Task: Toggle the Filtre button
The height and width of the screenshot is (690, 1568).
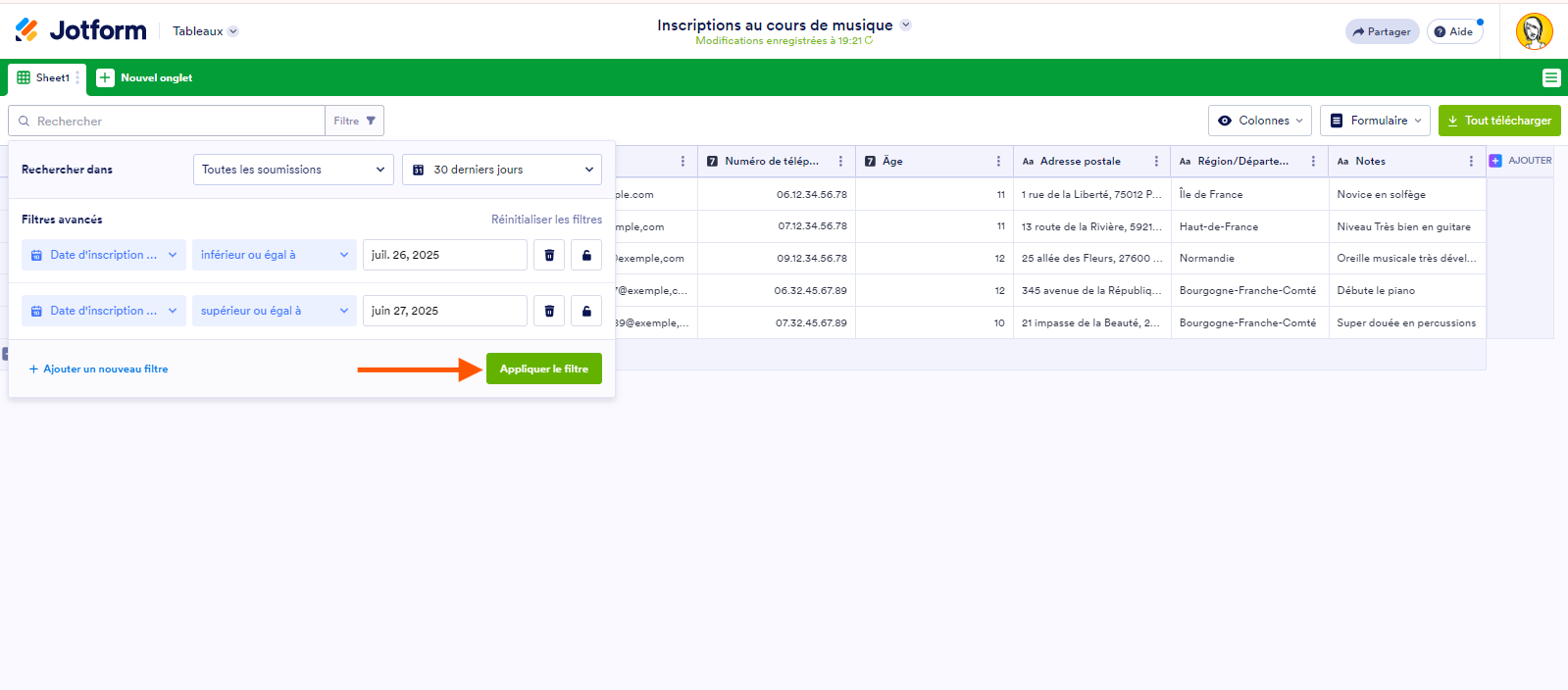Action: [354, 121]
